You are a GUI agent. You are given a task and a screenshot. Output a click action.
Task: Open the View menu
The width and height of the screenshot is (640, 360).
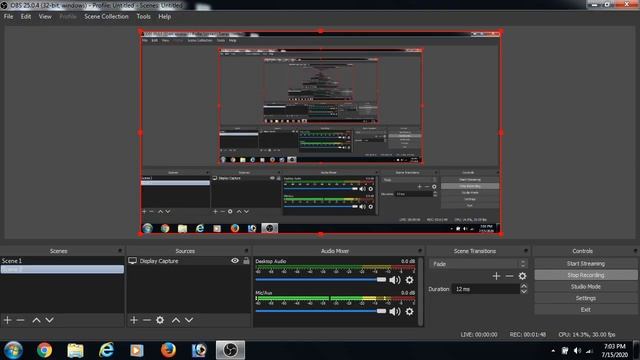(x=45, y=16)
